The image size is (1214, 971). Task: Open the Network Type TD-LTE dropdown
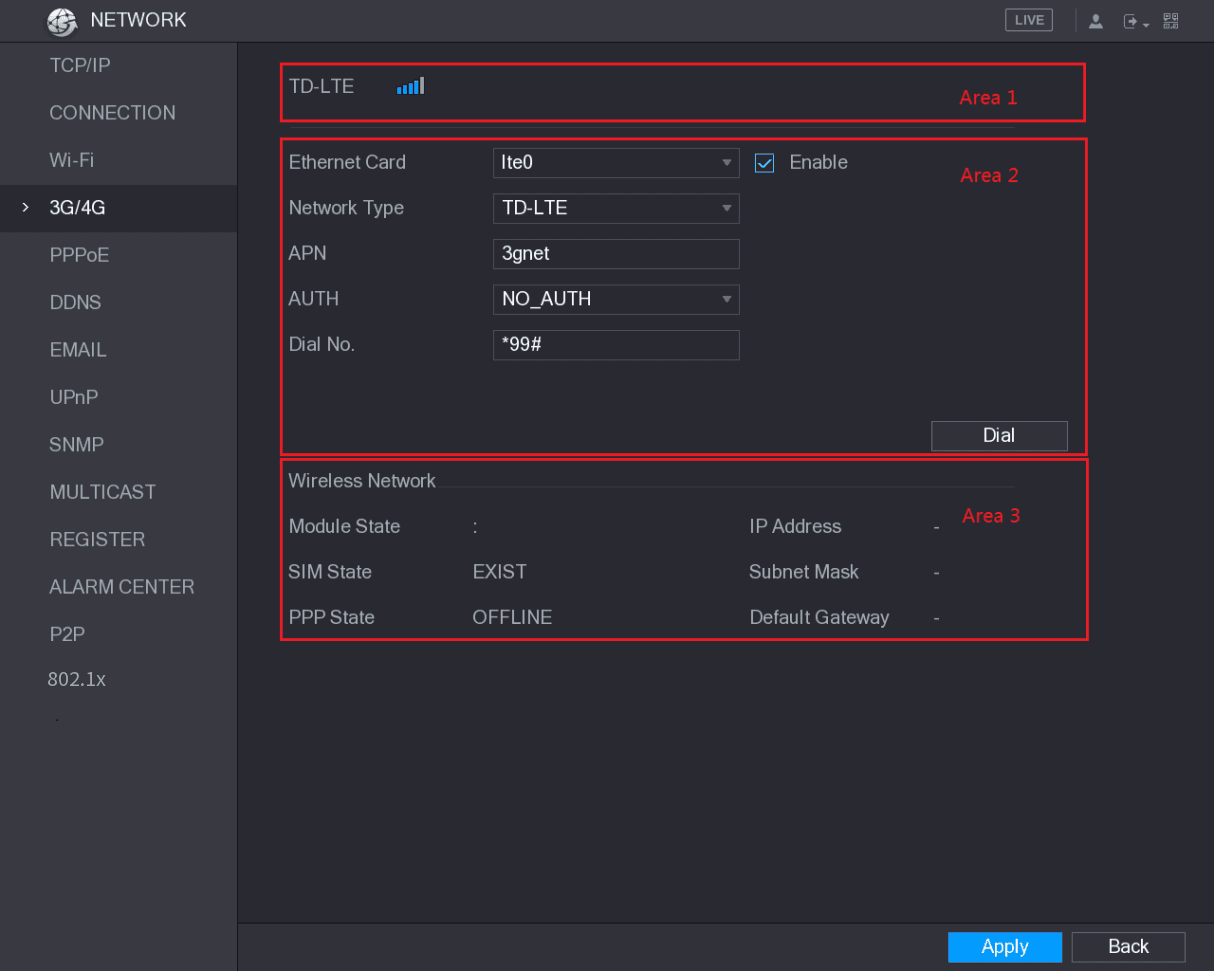click(616, 208)
